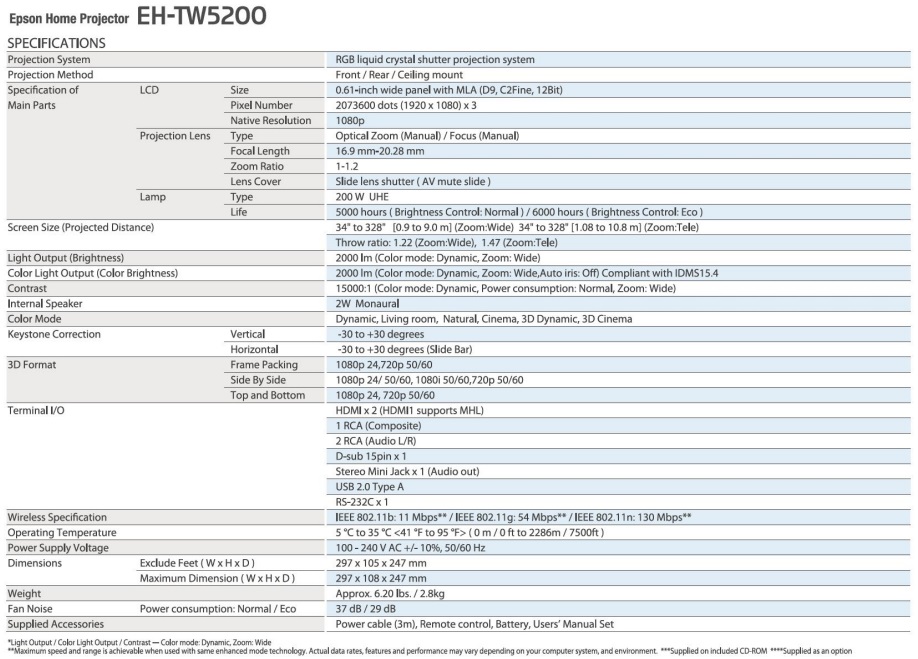Select the "297 x 108 x 247 mm" value
The image size is (918, 659).
point(381,578)
